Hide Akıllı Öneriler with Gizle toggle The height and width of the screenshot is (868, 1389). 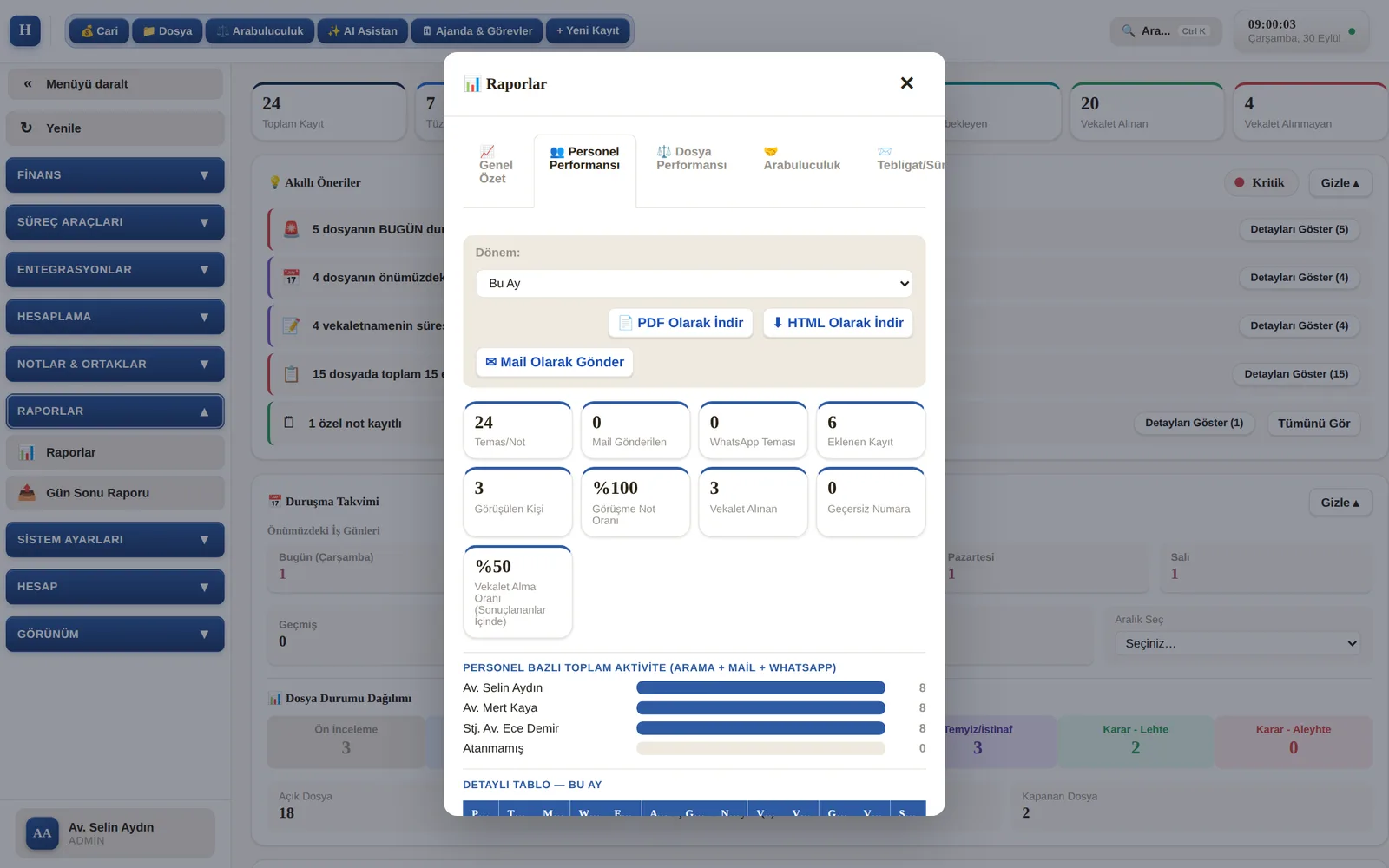1340,183
